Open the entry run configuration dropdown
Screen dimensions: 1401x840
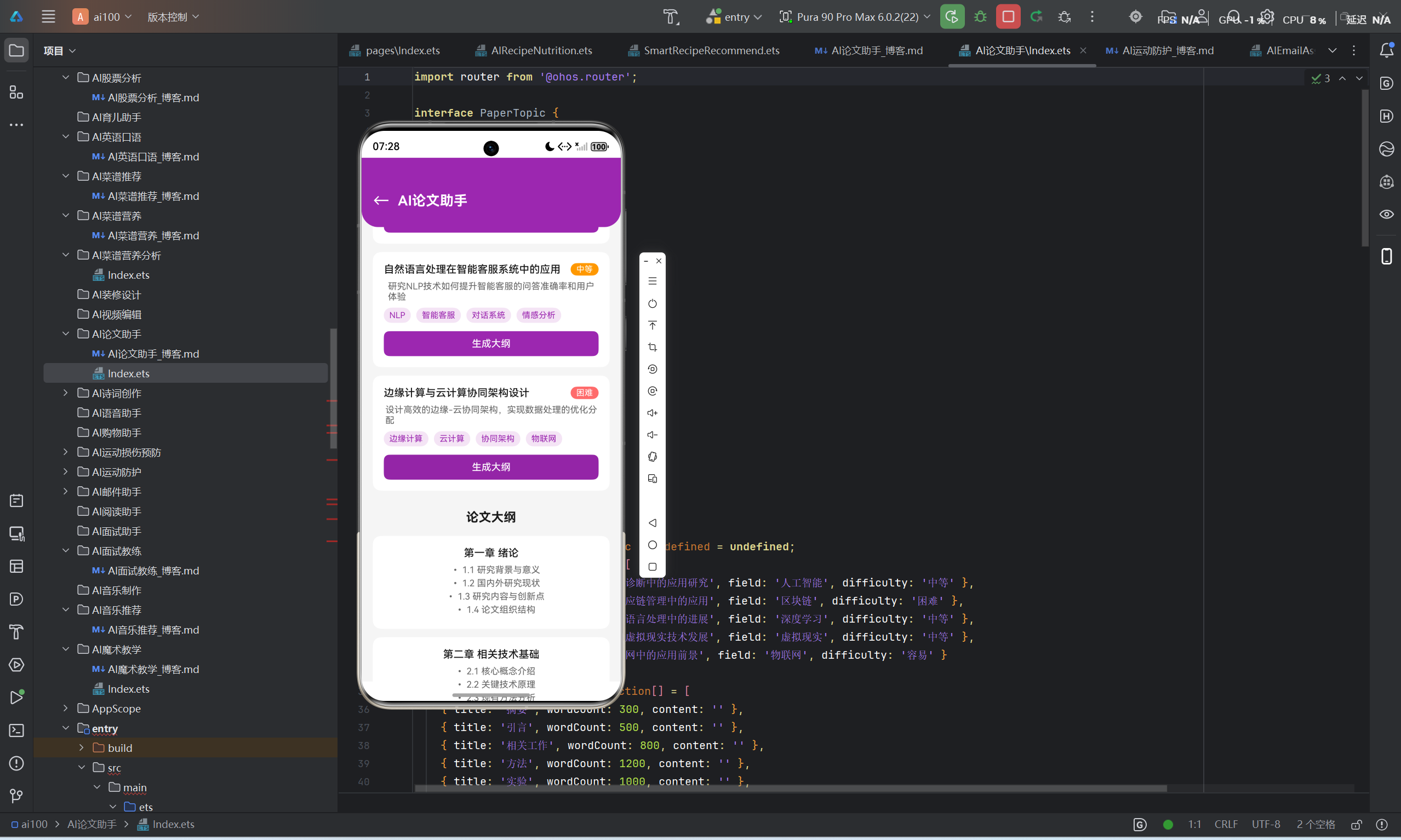734,16
